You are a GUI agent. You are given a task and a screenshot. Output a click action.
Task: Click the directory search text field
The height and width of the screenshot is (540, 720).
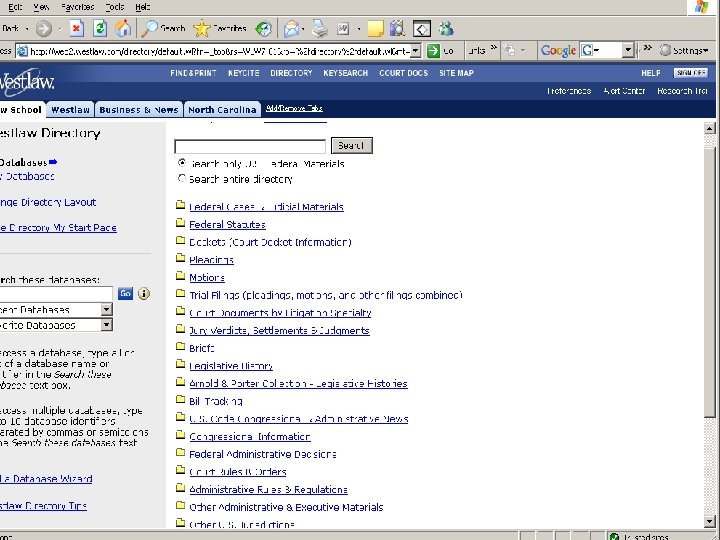click(x=250, y=146)
